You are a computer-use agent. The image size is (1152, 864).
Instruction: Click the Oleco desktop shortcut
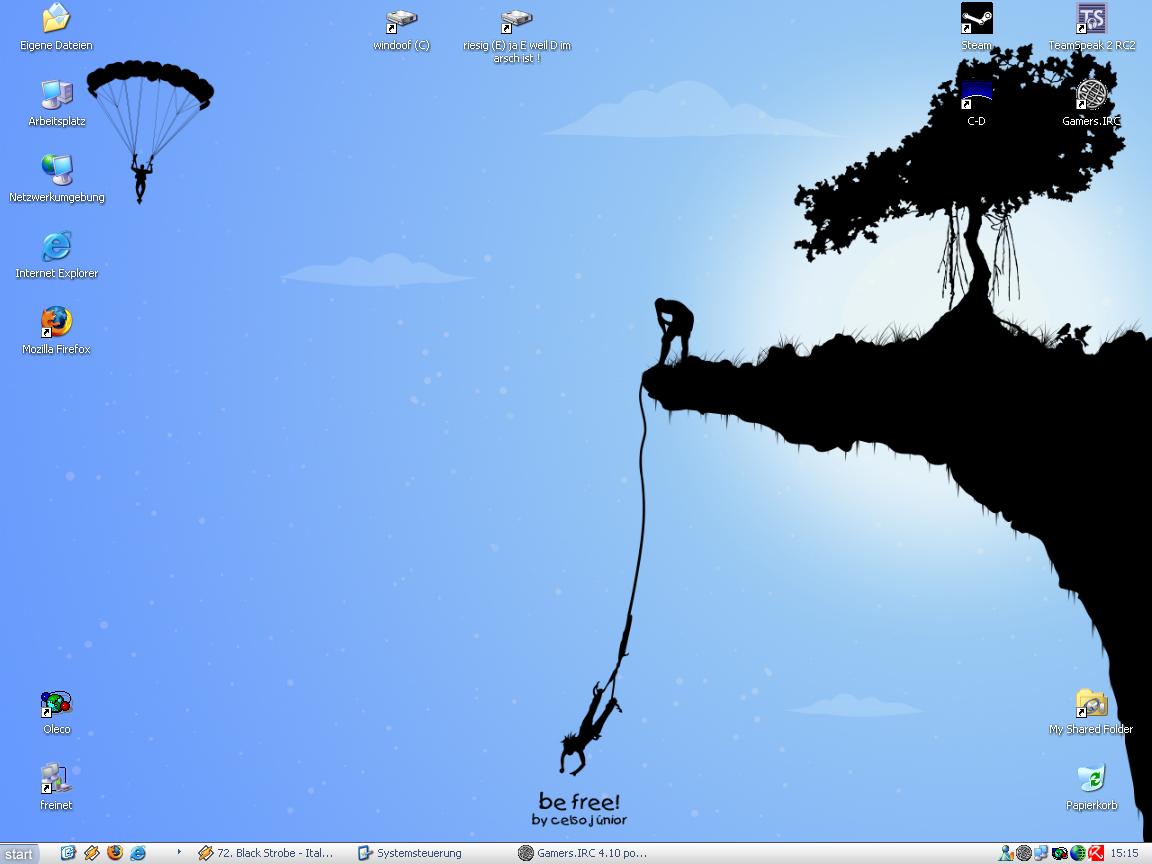click(x=57, y=705)
